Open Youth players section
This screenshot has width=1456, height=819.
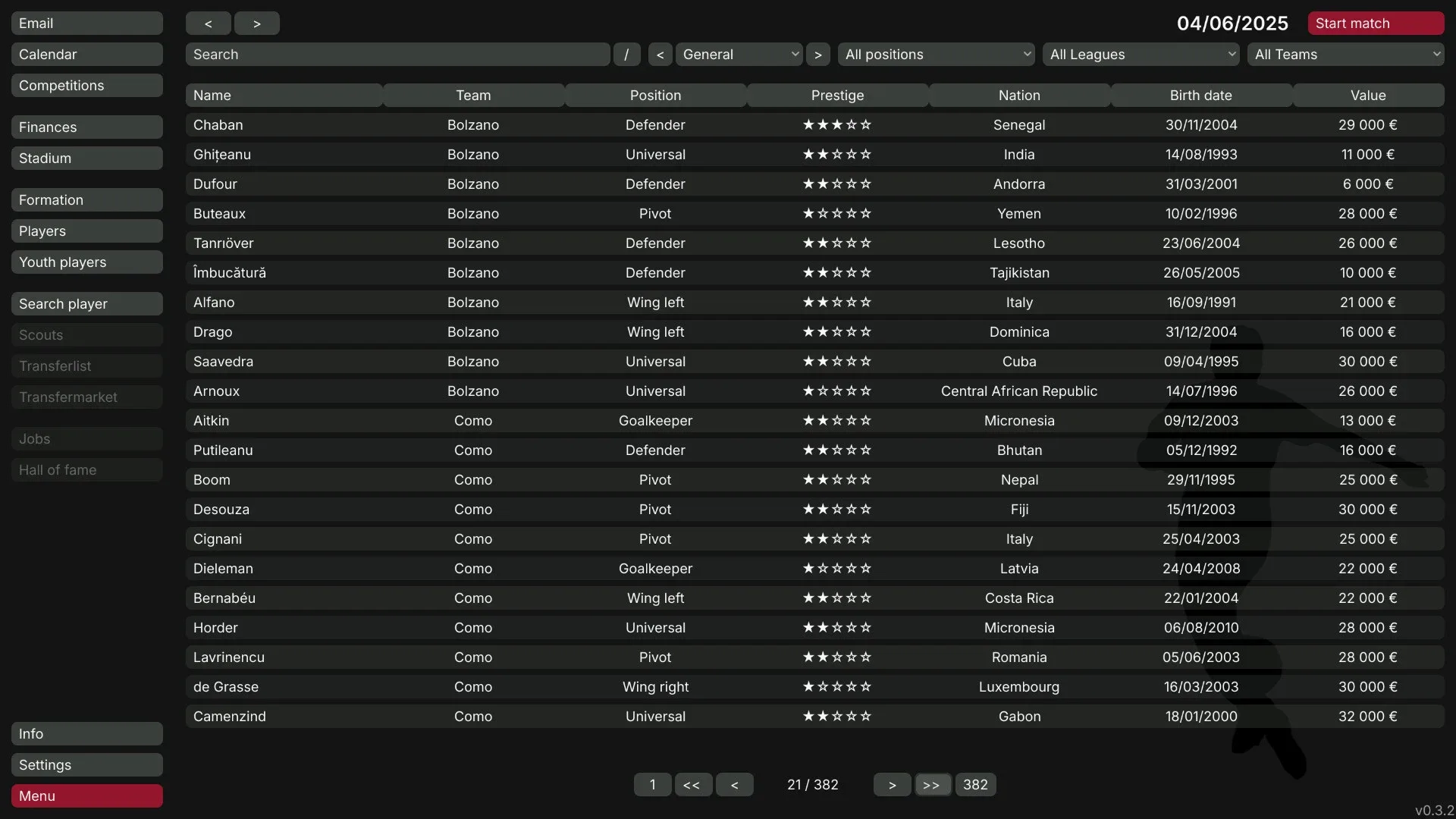click(x=86, y=262)
